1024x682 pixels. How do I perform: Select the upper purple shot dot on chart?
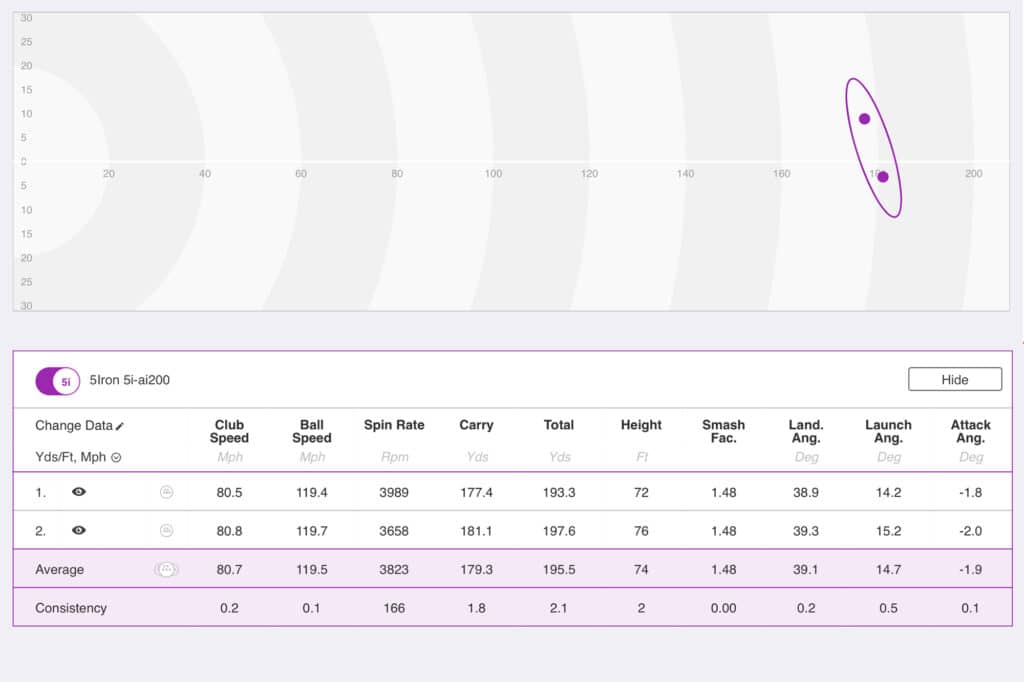(x=864, y=119)
